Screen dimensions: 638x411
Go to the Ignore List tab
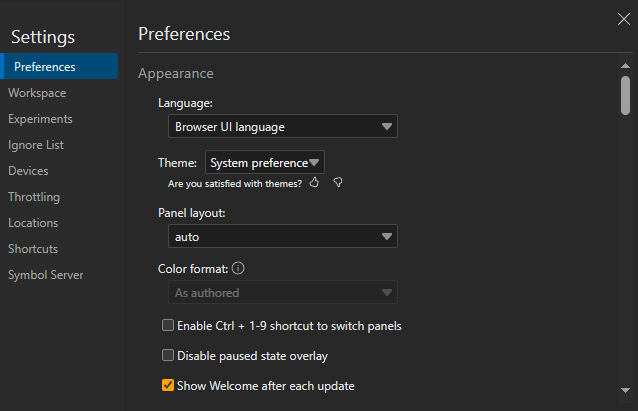click(x=36, y=145)
